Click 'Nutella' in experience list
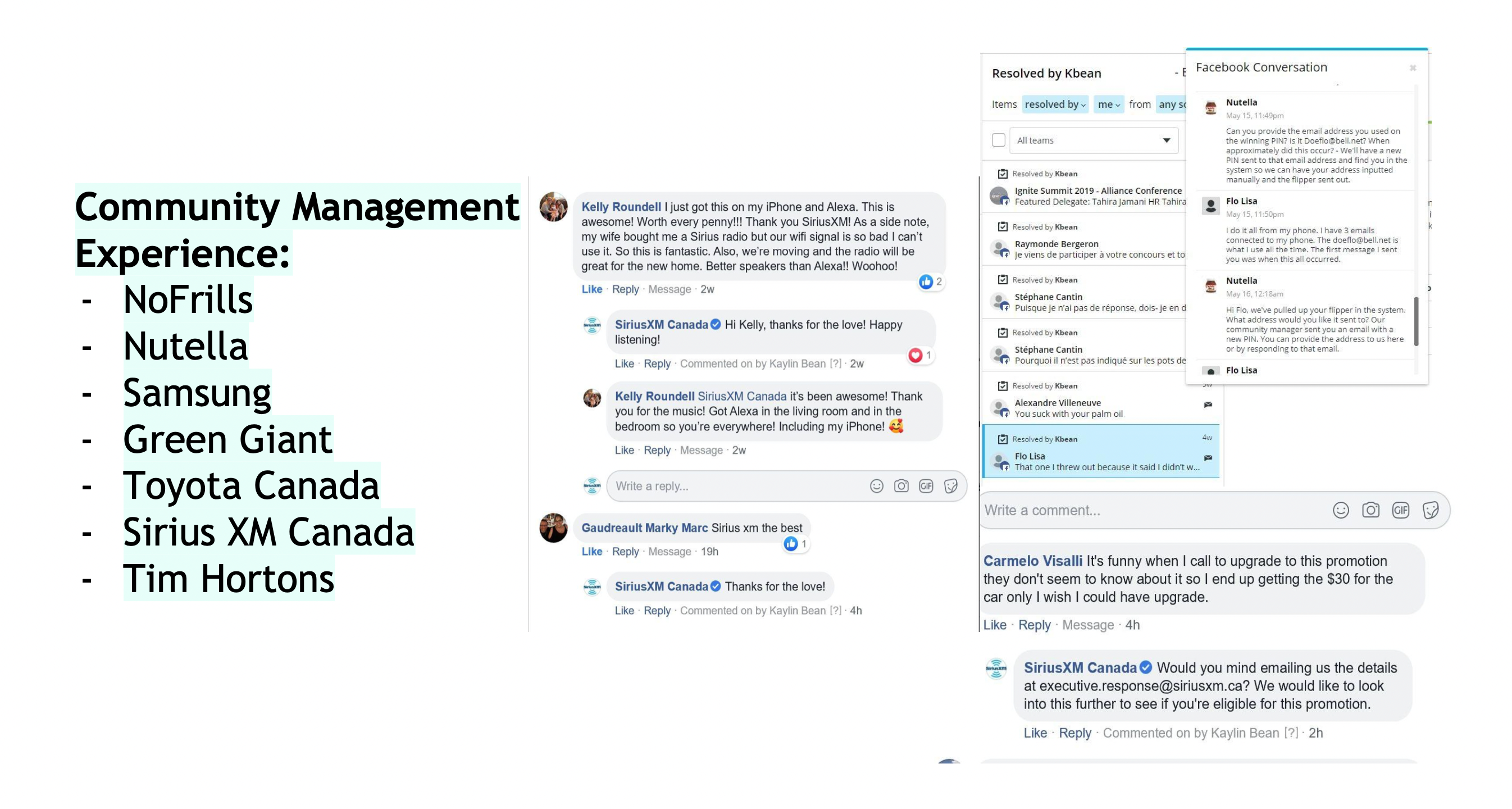The height and width of the screenshot is (809, 1512). pos(185,347)
